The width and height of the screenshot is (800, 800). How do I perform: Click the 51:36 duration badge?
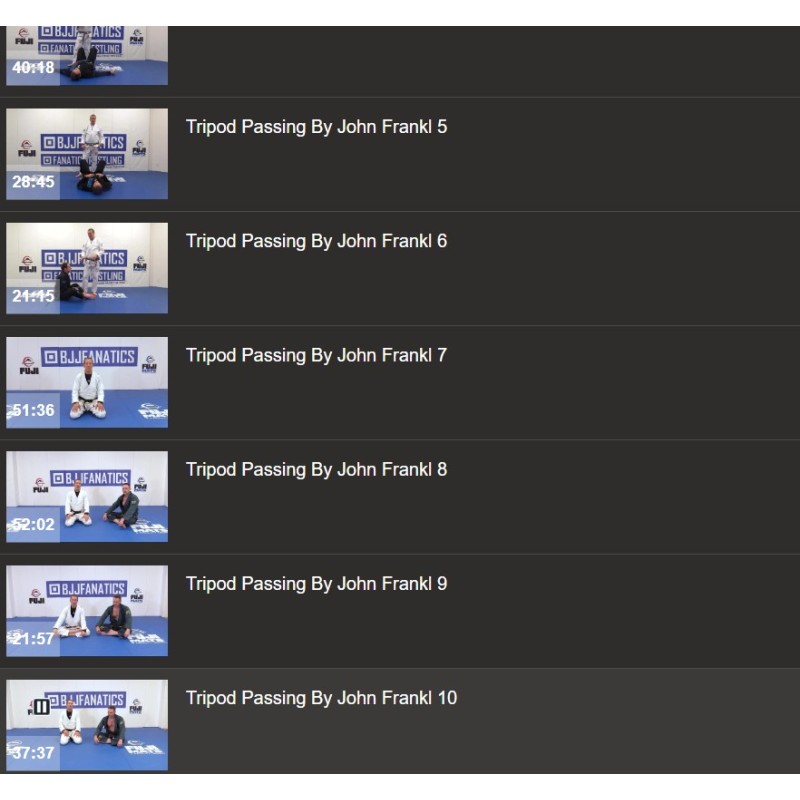click(33, 410)
